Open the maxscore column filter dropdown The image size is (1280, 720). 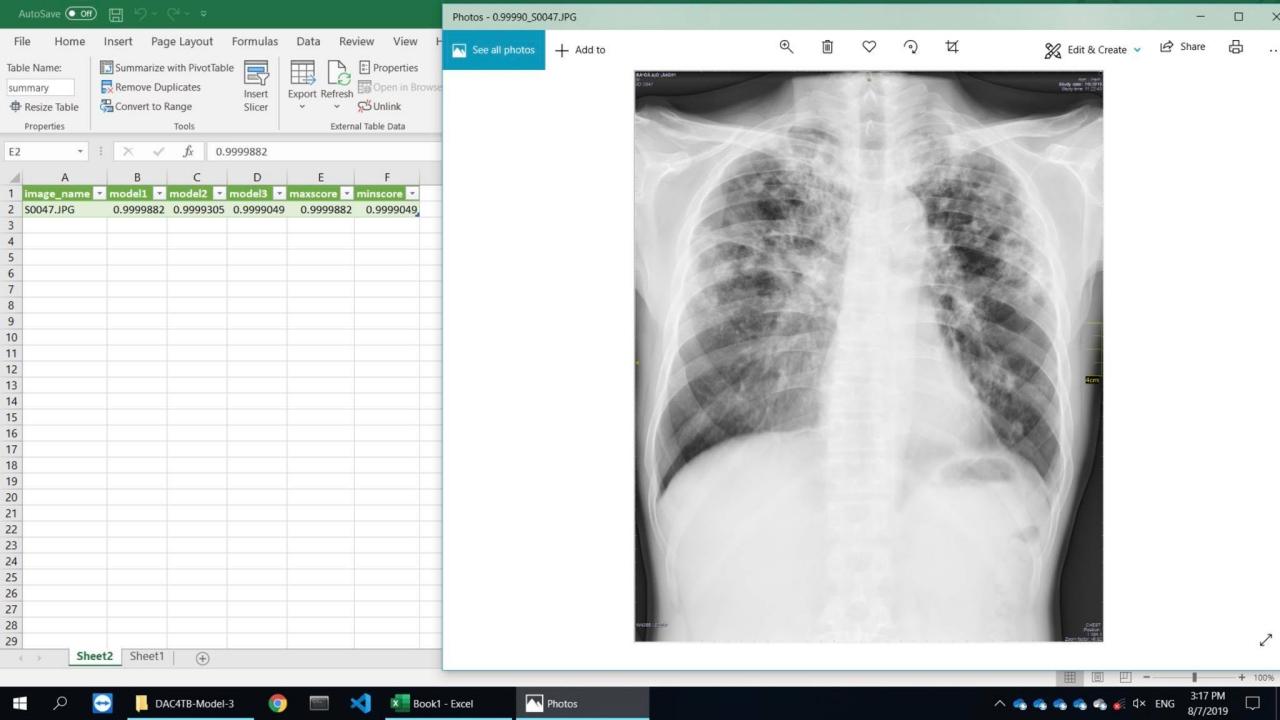pyautogui.click(x=346, y=194)
